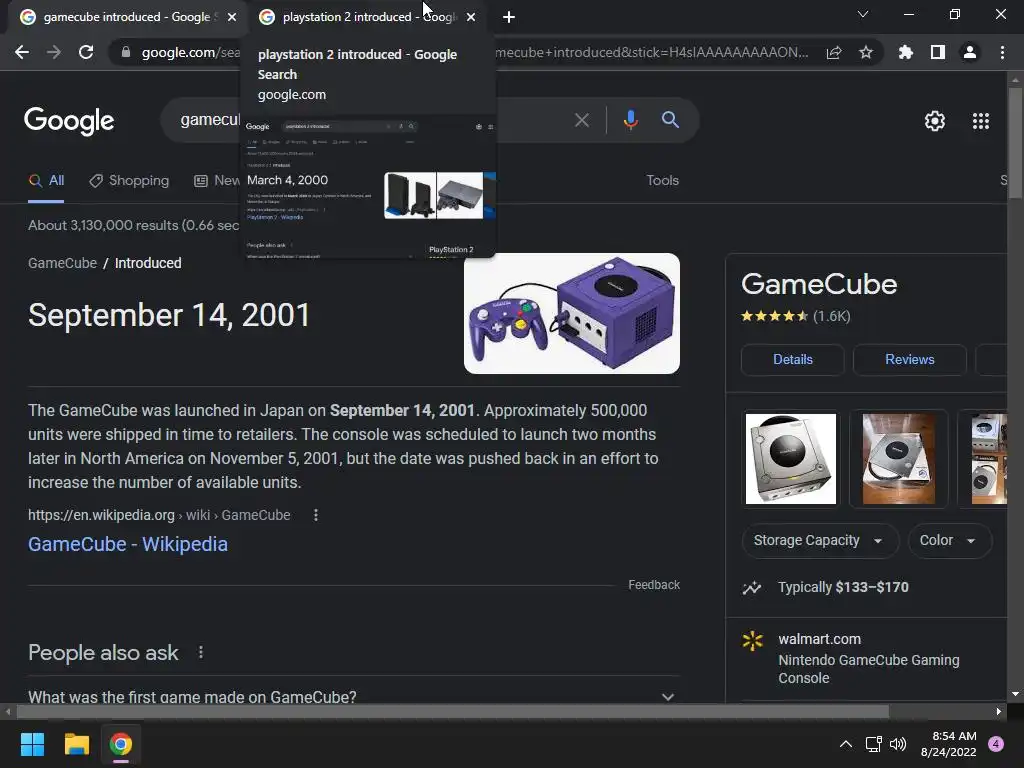Close the gamecube introduced tab
1024x768 pixels.
(x=232, y=17)
